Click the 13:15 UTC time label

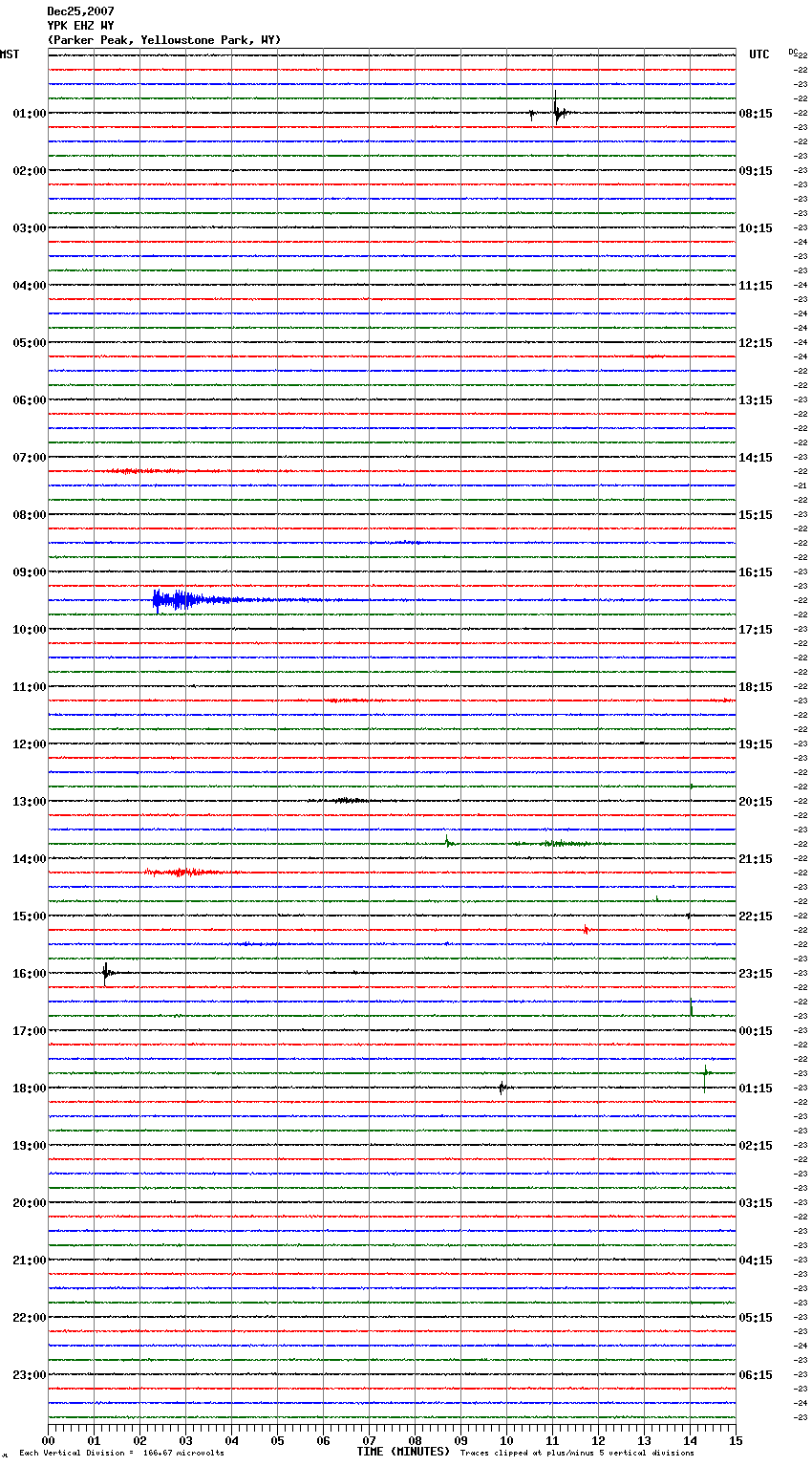(x=756, y=400)
